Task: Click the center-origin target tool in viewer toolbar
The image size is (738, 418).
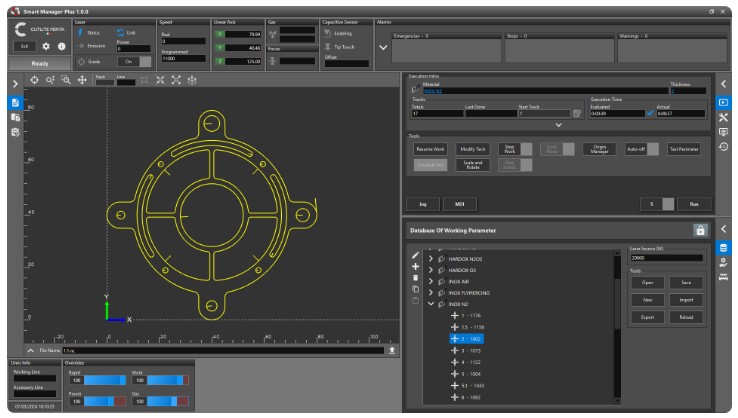Action: pos(34,80)
